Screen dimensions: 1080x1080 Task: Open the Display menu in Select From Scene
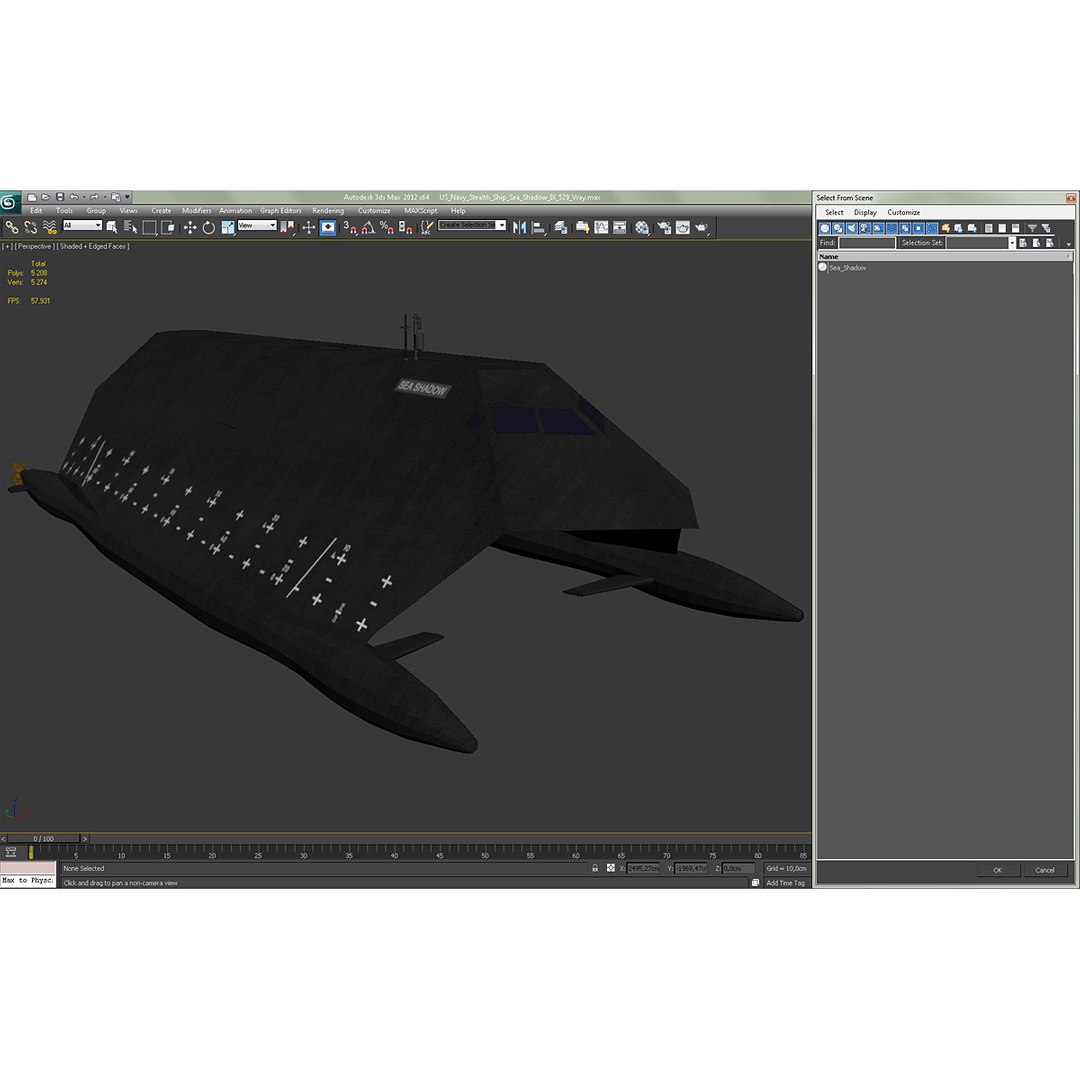click(x=865, y=212)
